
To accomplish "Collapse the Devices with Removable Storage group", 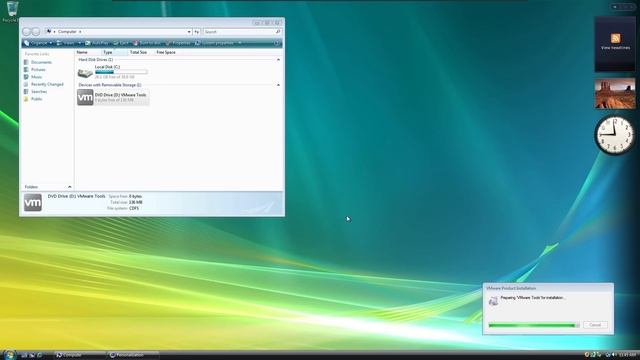I will point(278,85).
